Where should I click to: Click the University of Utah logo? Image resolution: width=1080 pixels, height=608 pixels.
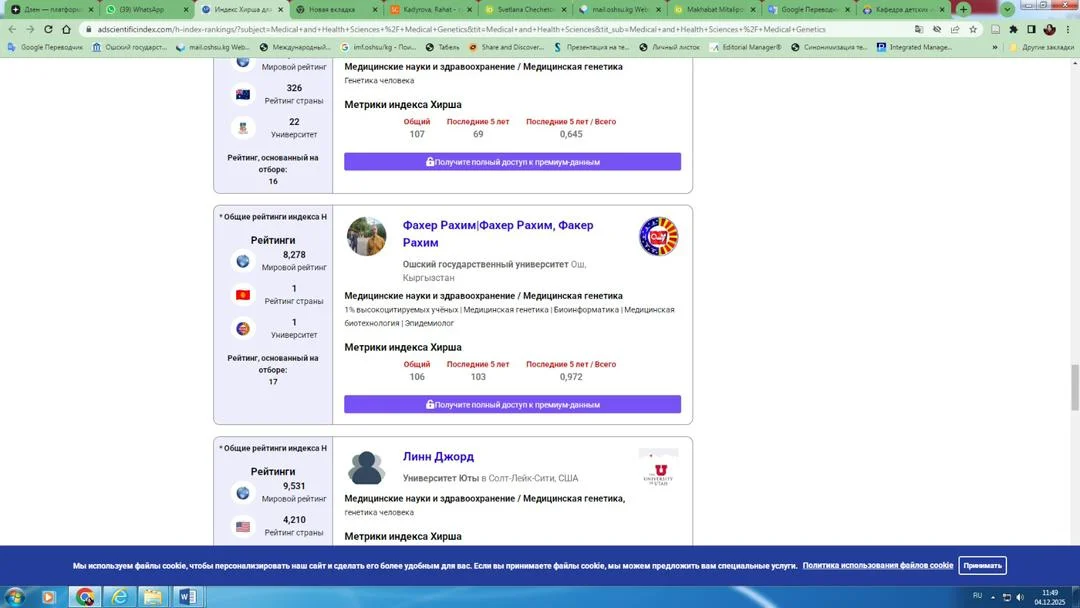click(x=658, y=468)
